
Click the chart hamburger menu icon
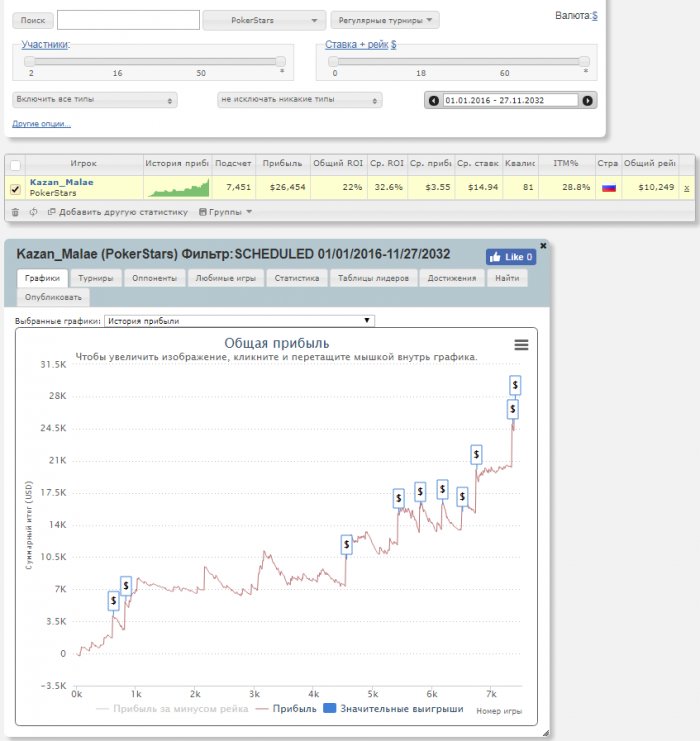click(521, 345)
